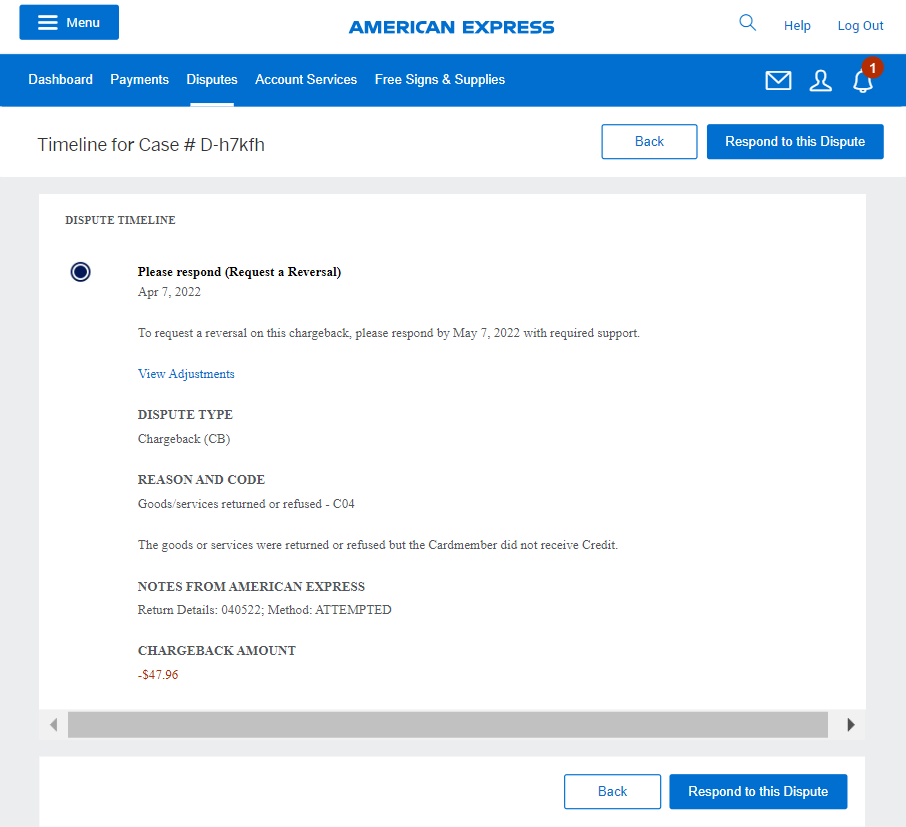Click the scrollbar right arrow
Viewport: 906px width, 827px height.
tap(851, 725)
